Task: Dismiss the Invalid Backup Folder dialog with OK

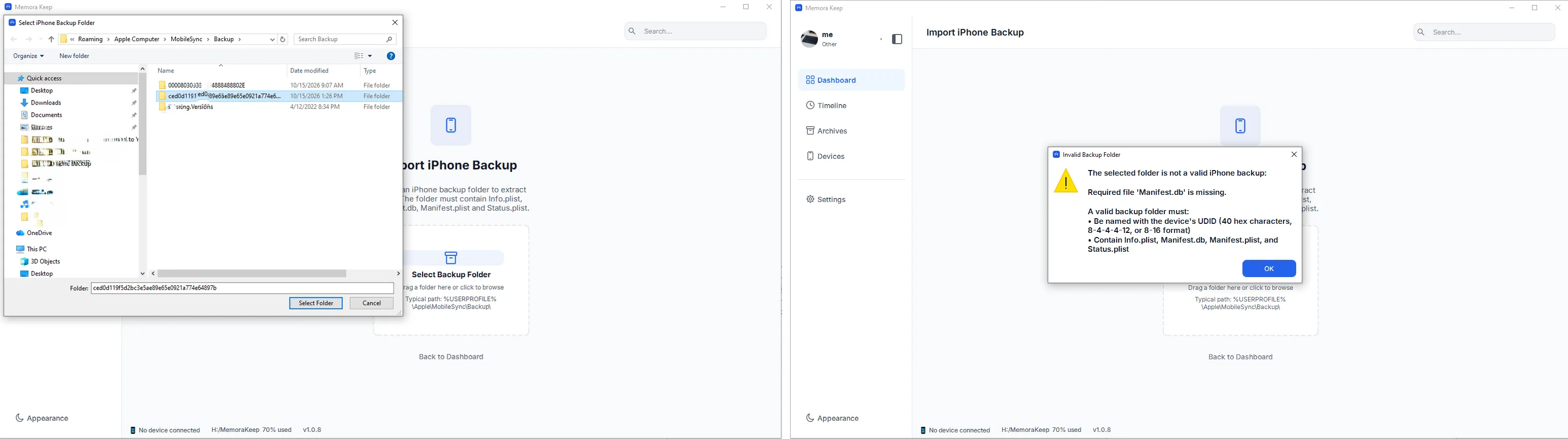Action: [1269, 268]
